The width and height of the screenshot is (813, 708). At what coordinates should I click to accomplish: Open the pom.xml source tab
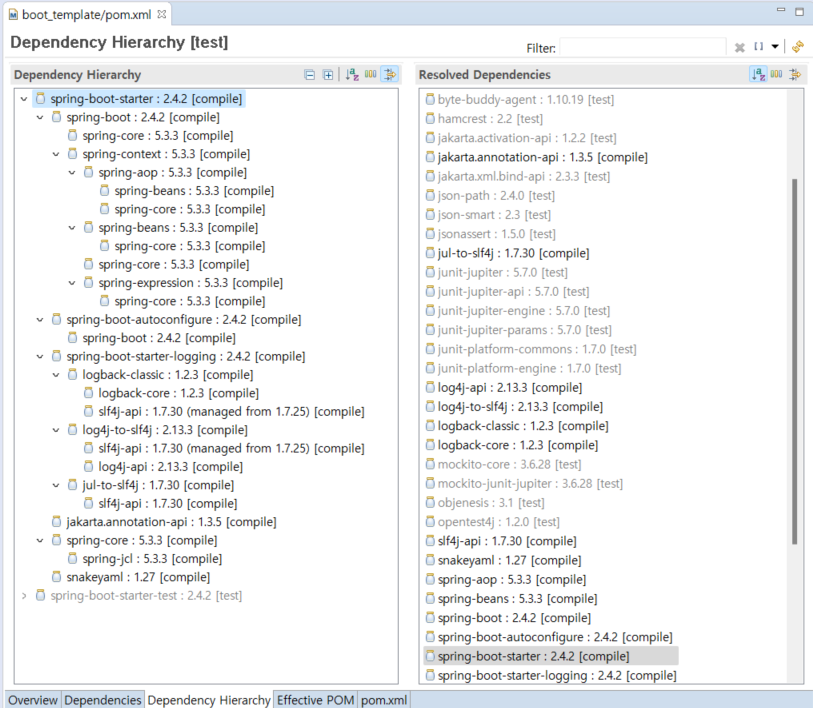[x=384, y=700]
